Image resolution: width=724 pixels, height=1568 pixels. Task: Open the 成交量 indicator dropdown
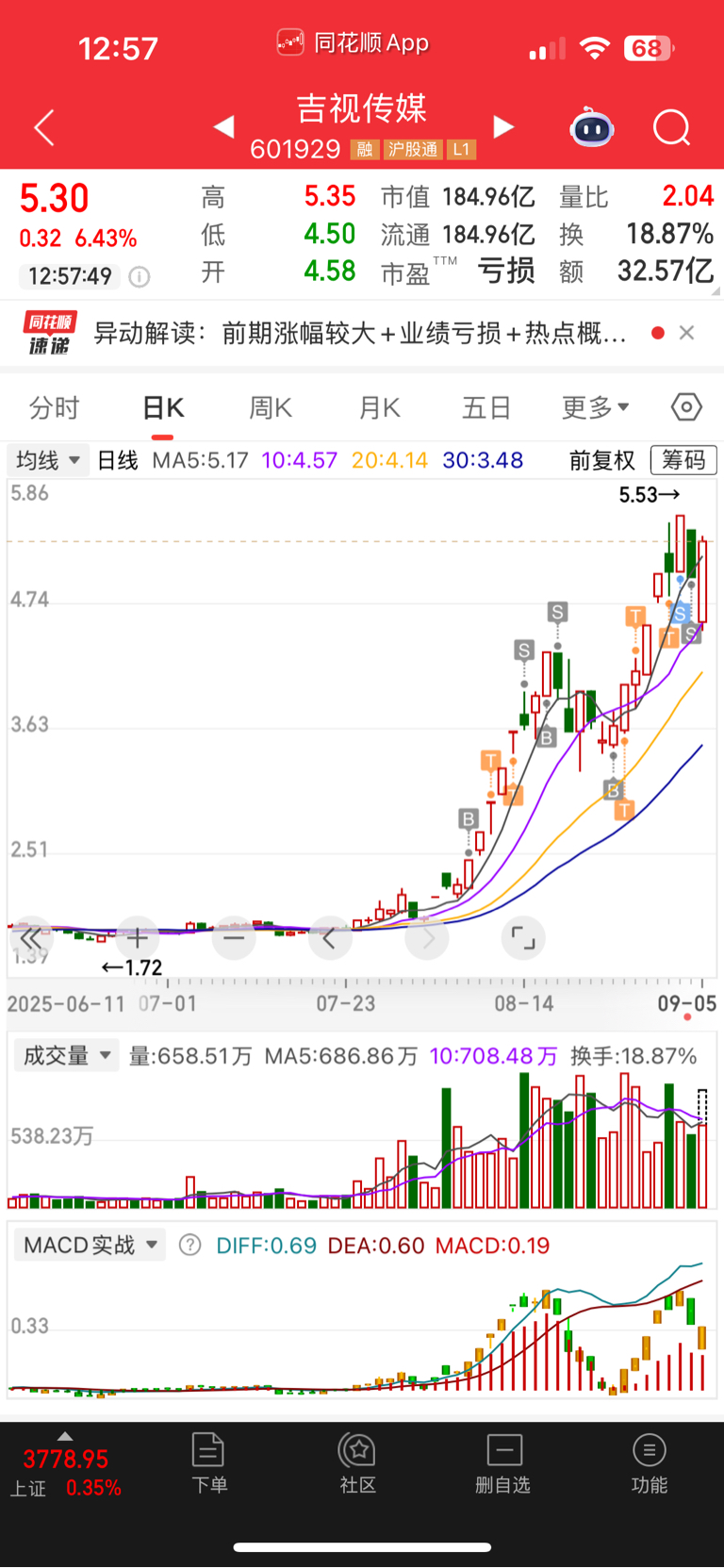tap(67, 1056)
